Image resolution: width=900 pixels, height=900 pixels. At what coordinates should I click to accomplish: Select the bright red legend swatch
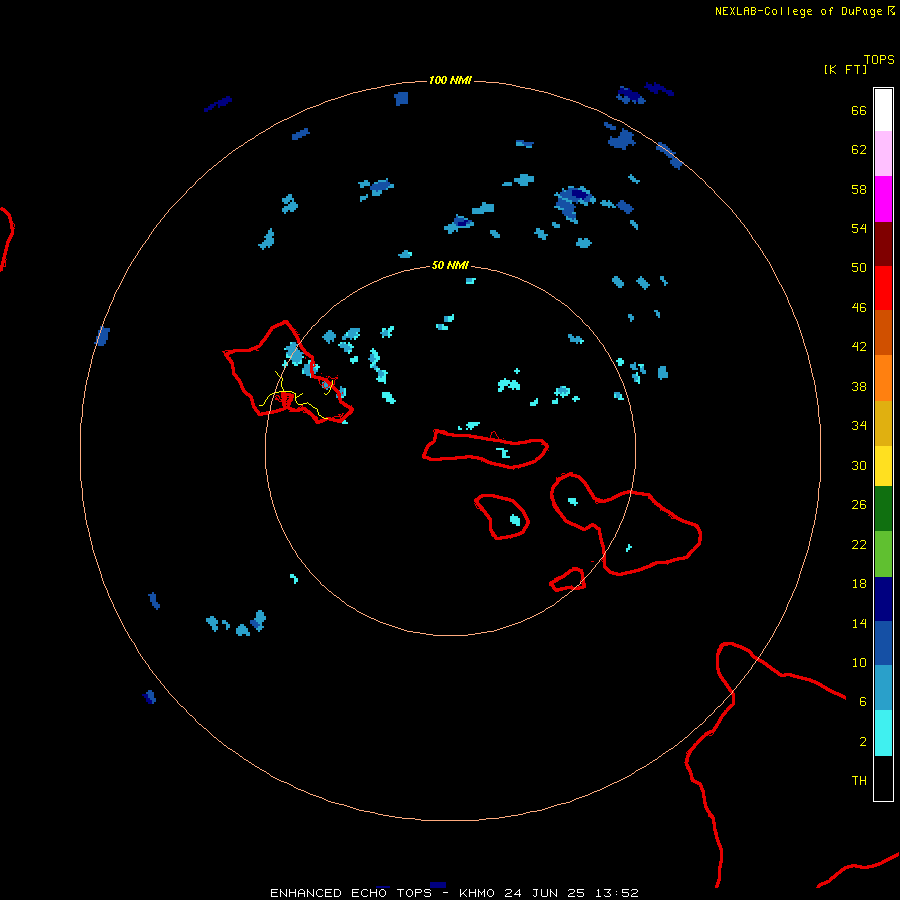click(883, 288)
